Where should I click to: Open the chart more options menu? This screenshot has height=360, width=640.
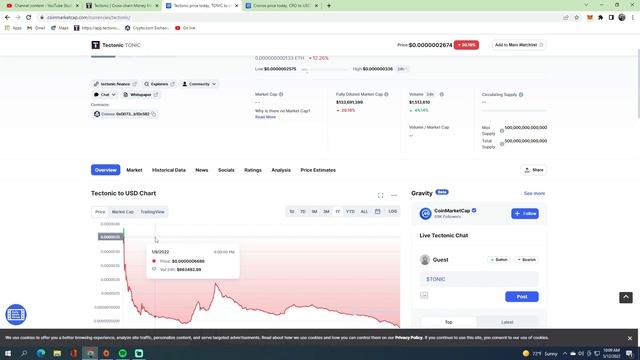tap(393, 196)
